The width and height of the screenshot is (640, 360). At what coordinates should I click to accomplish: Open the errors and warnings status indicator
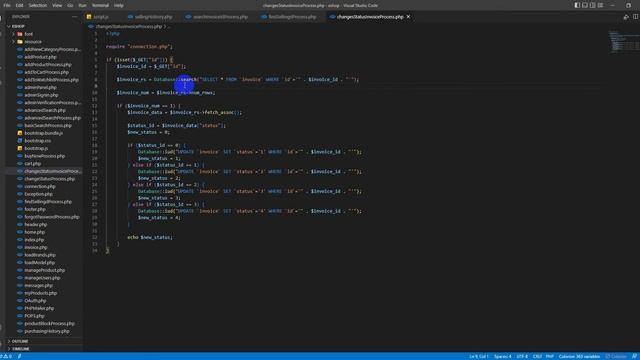click(x=6, y=356)
